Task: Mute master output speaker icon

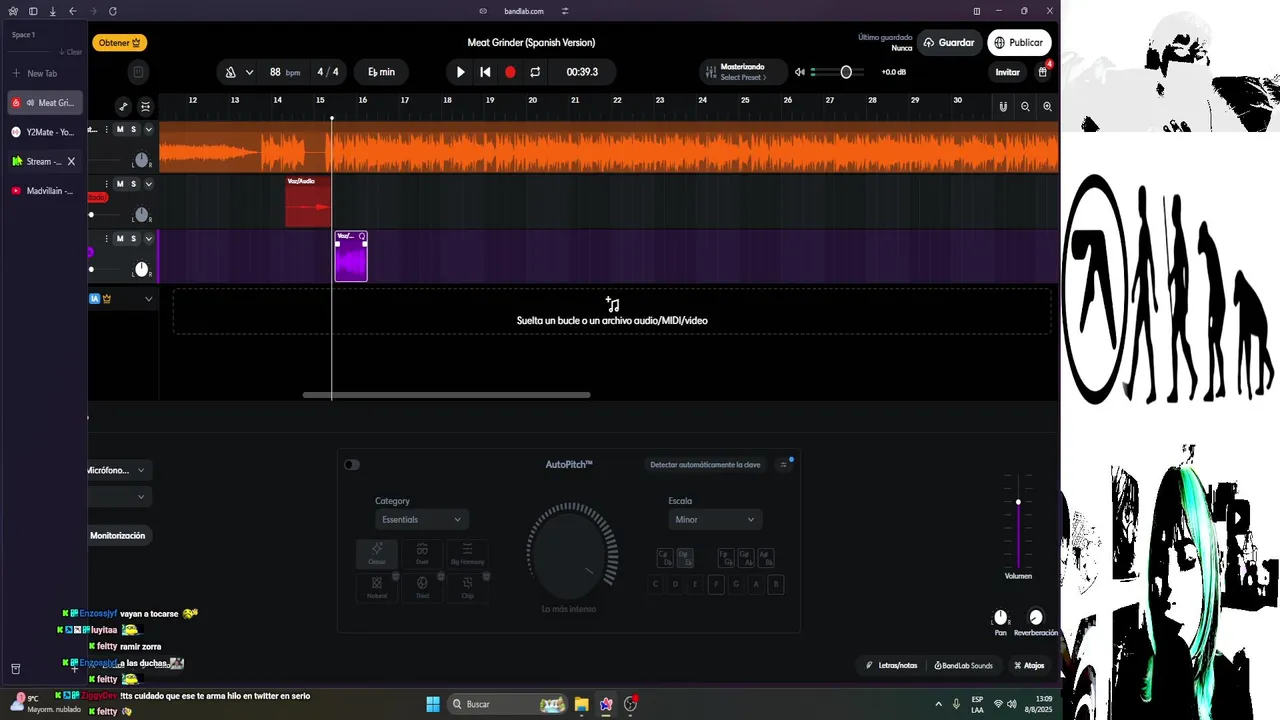Action: point(800,72)
